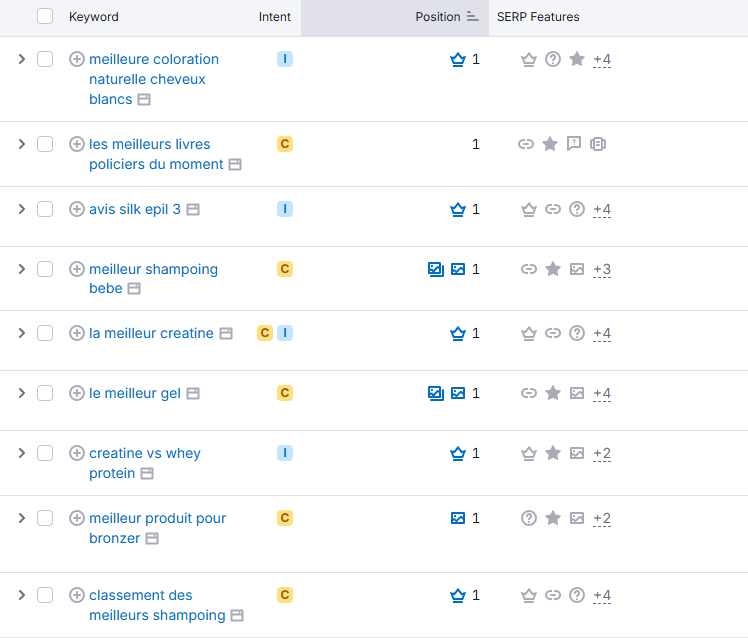Click the grey crown icon in the 'classement des meilleurs shampoing' row
The image size is (748, 638).
pyautogui.click(x=529, y=595)
